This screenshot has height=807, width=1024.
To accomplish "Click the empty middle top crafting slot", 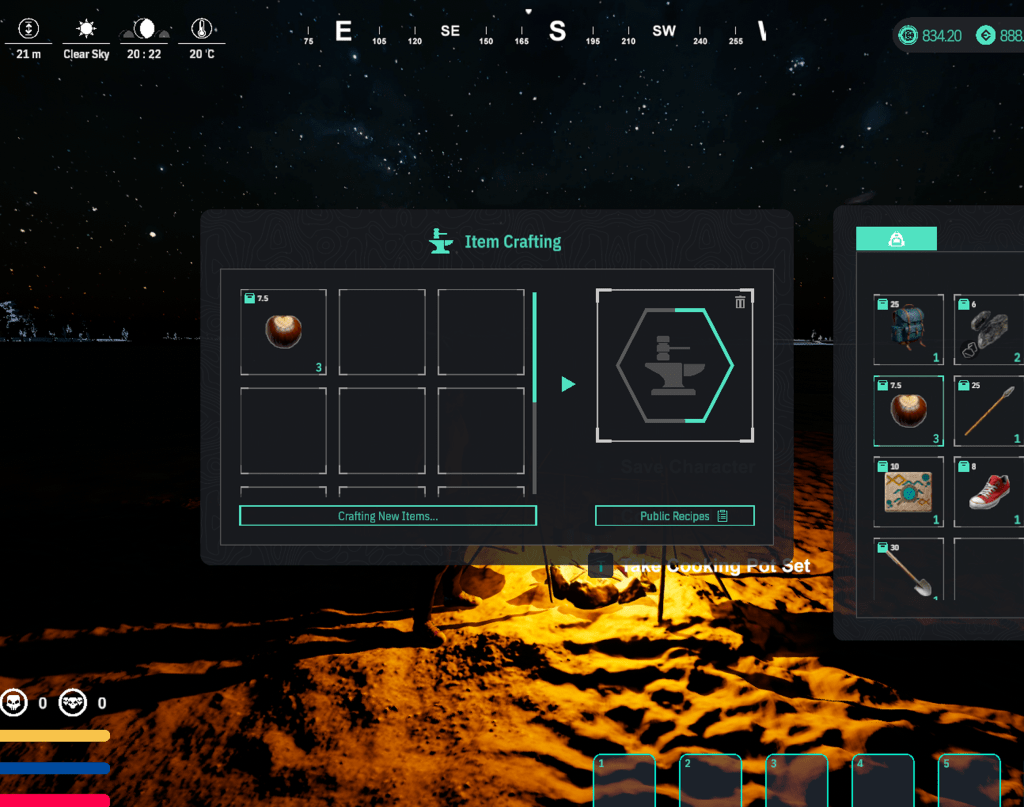I will pos(382,332).
